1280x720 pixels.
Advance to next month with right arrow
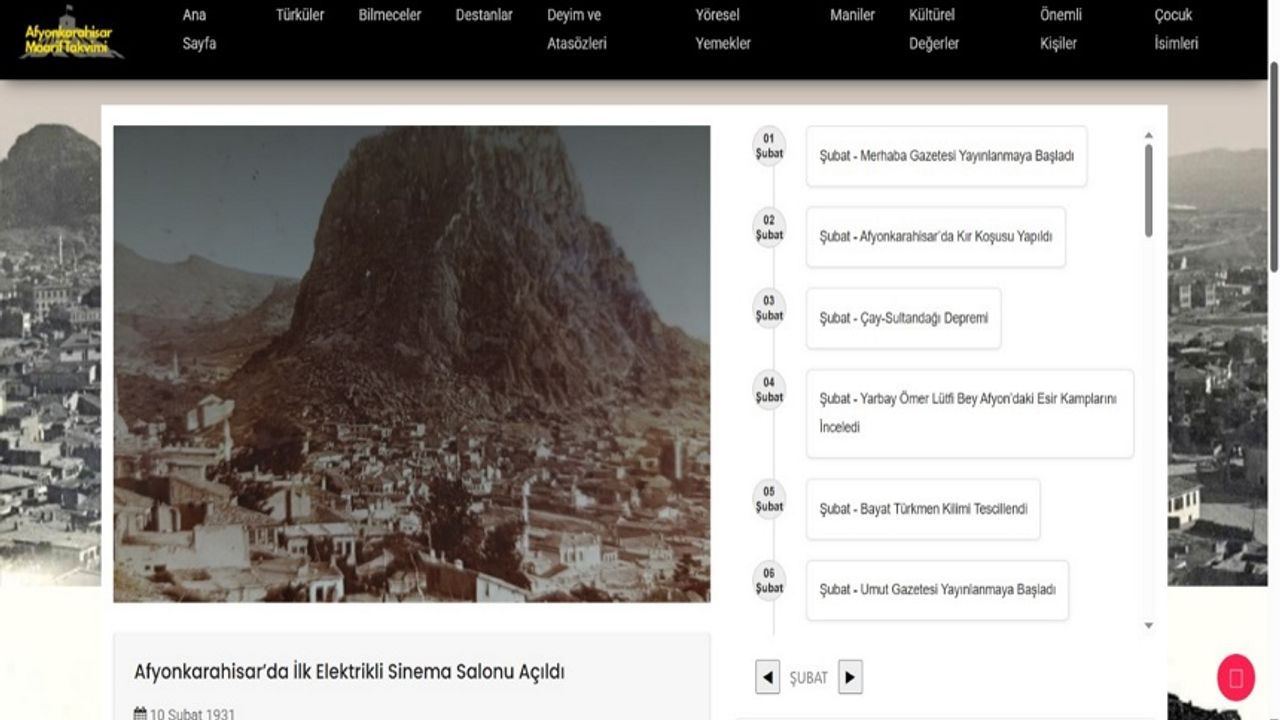[x=850, y=677]
